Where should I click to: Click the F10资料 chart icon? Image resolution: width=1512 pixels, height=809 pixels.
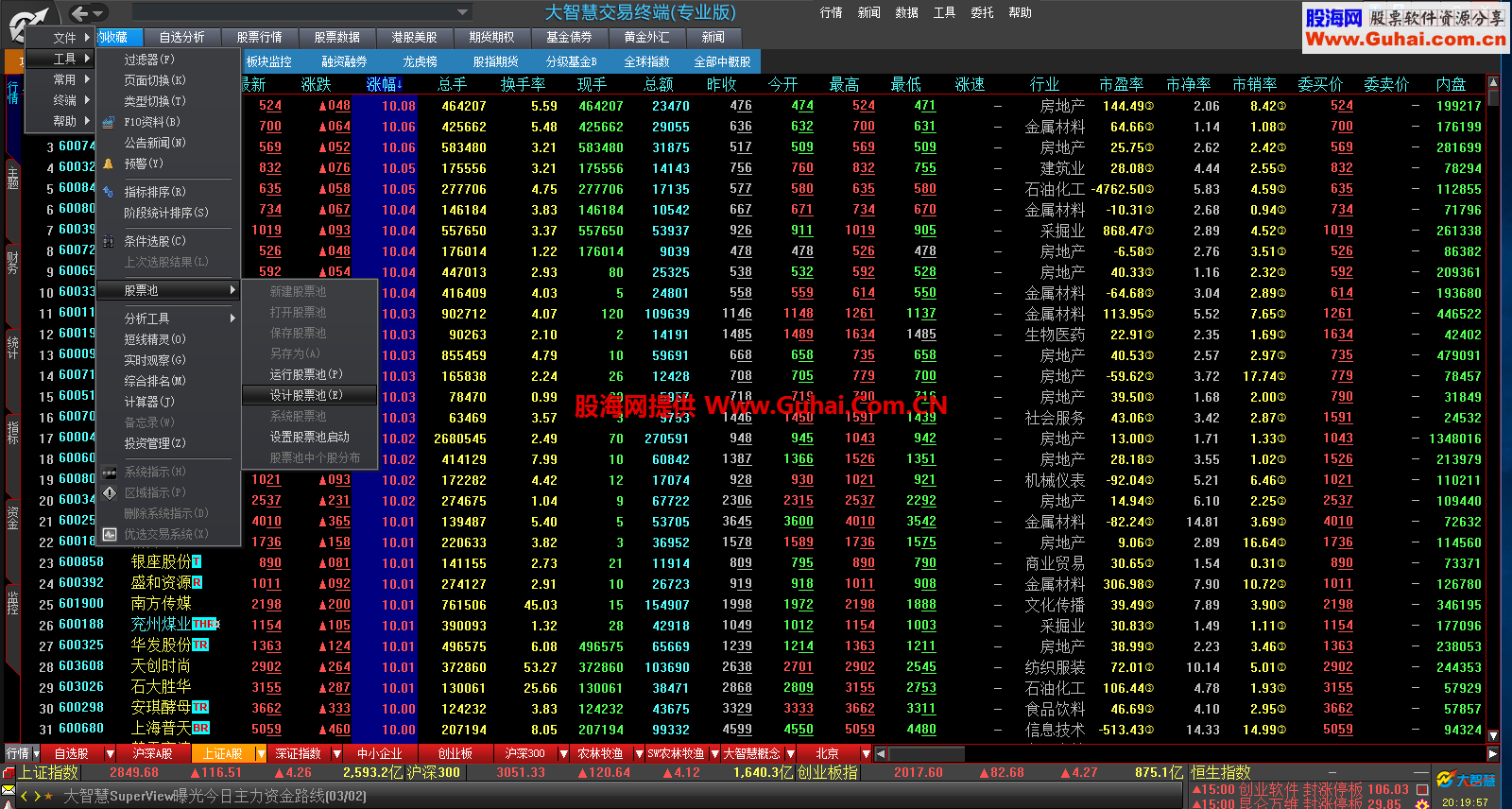(109, 122)
